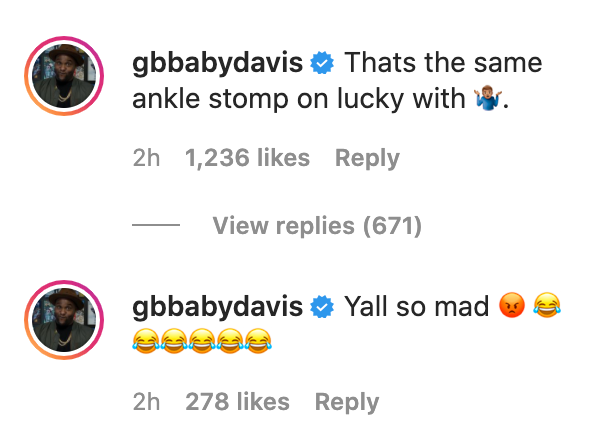This screenshot has width=604, height=448.
Task: Click the line beside View replies
Action: [156, 225]
